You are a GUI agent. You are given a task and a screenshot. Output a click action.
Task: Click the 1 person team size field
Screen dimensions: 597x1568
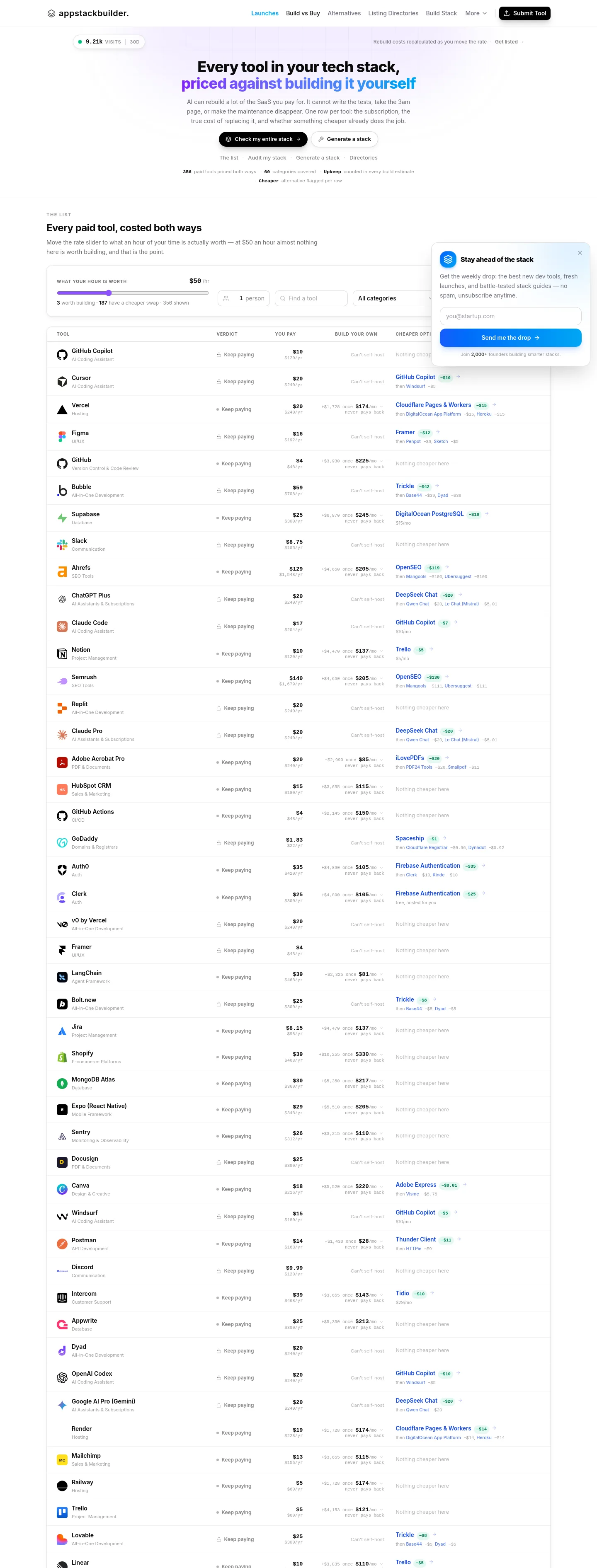[x=244, y=298]
